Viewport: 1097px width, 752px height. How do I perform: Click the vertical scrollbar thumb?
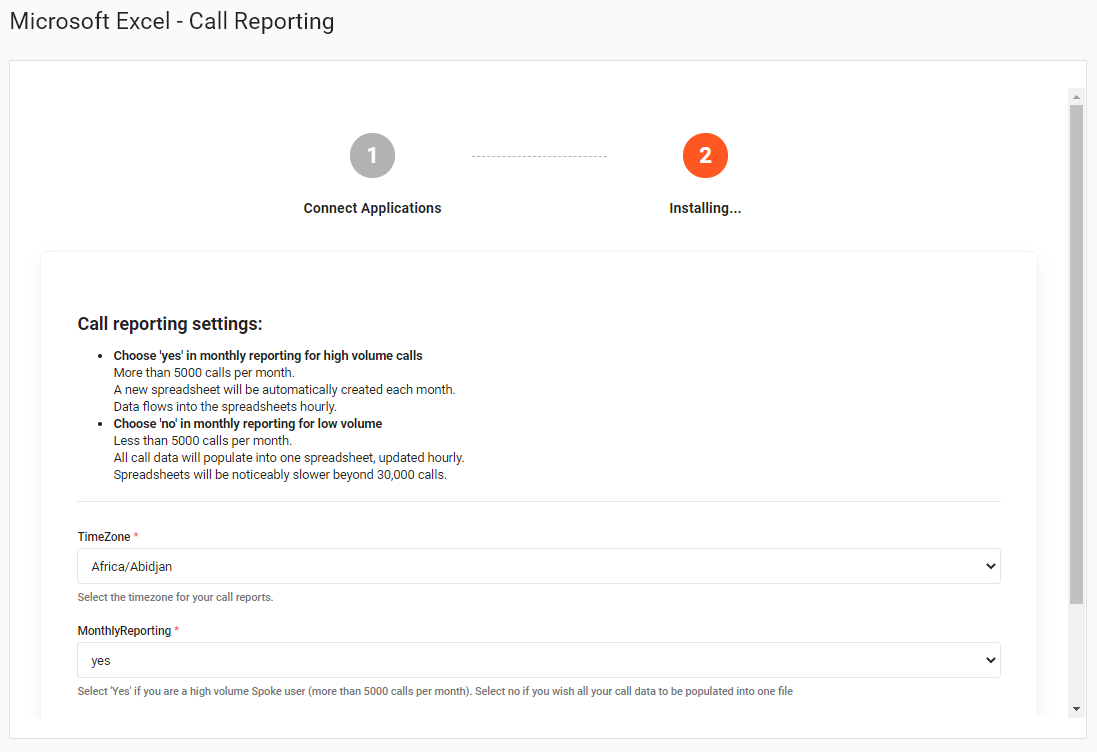pos(1076,354)
